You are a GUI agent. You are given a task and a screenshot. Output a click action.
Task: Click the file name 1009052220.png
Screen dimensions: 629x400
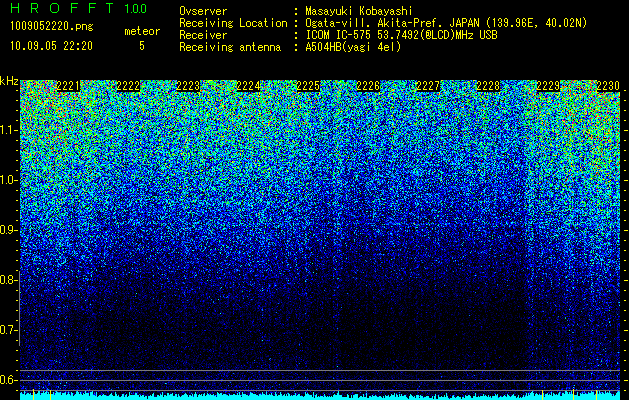pos(52,26)
